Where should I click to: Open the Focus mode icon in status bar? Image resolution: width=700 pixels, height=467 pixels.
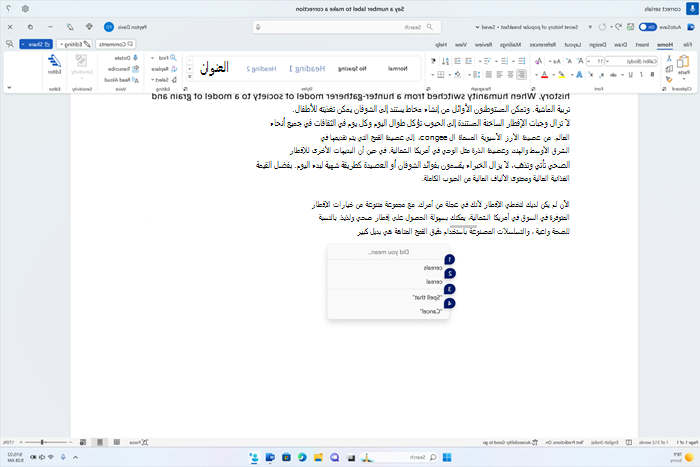[x=145, y=442]
